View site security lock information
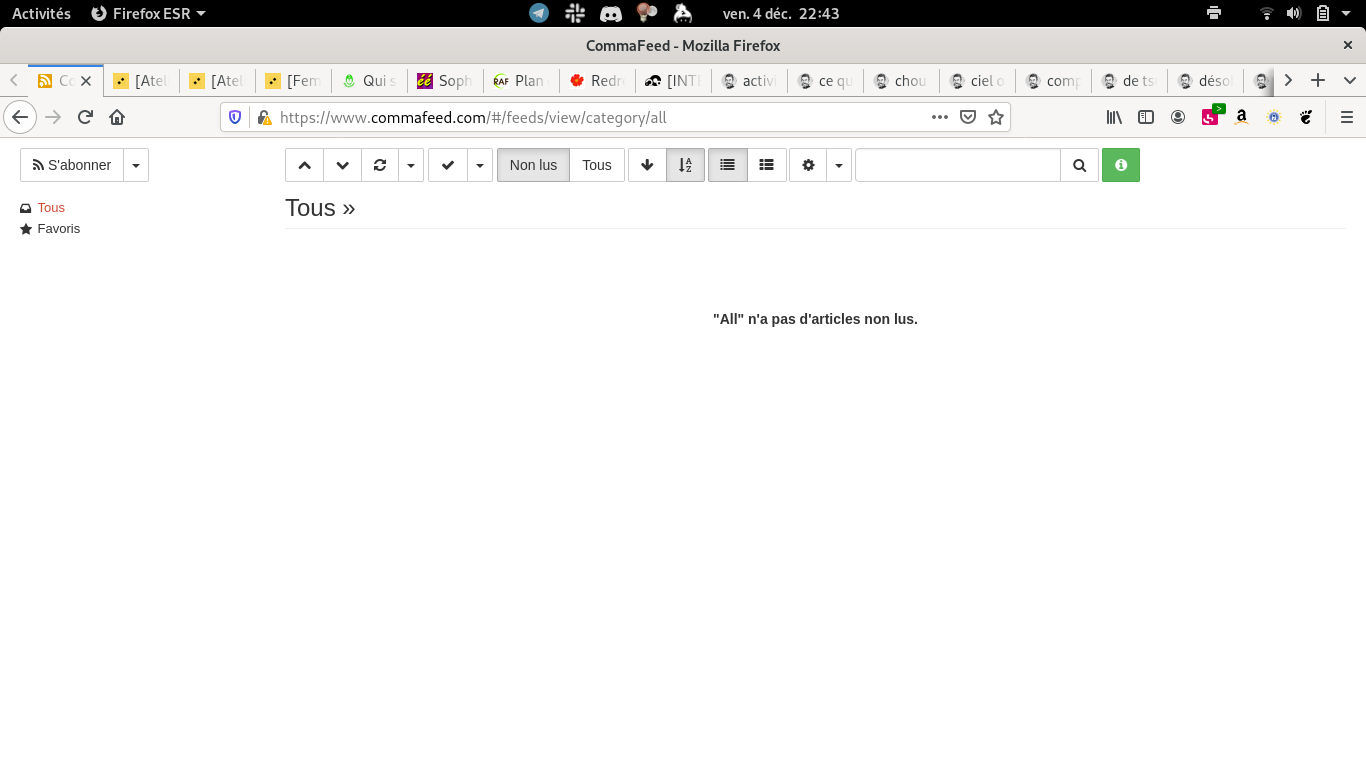This screenshot has height=768, width=1366. tap(264, 117)
